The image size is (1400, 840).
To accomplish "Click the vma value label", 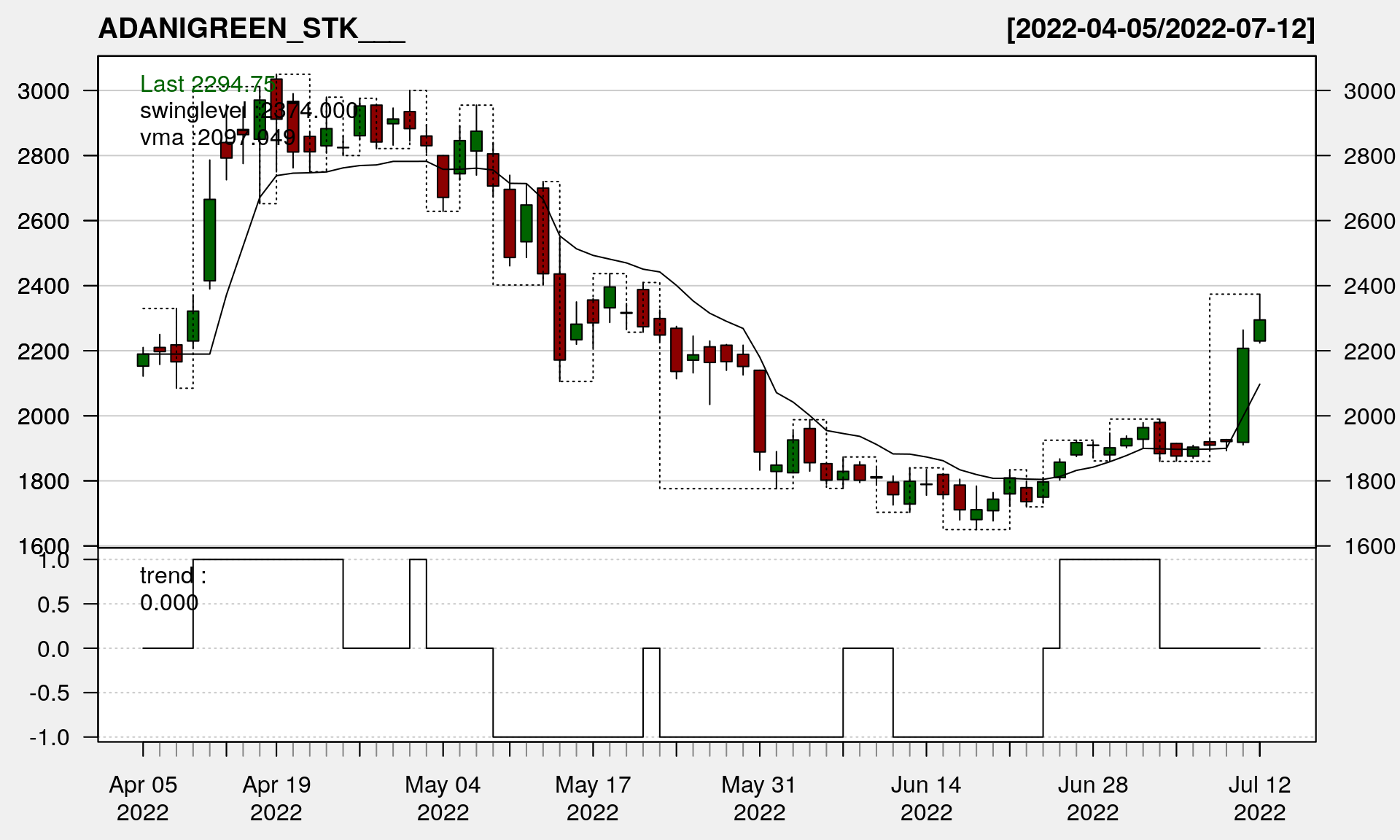I will (217, 137).
